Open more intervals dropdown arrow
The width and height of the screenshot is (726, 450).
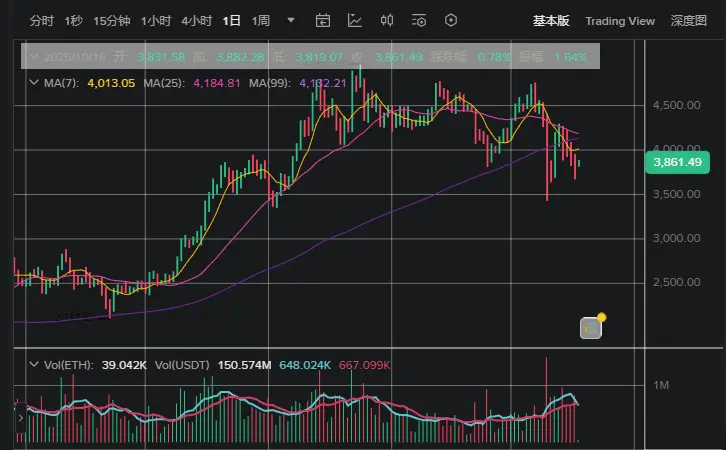291,20
